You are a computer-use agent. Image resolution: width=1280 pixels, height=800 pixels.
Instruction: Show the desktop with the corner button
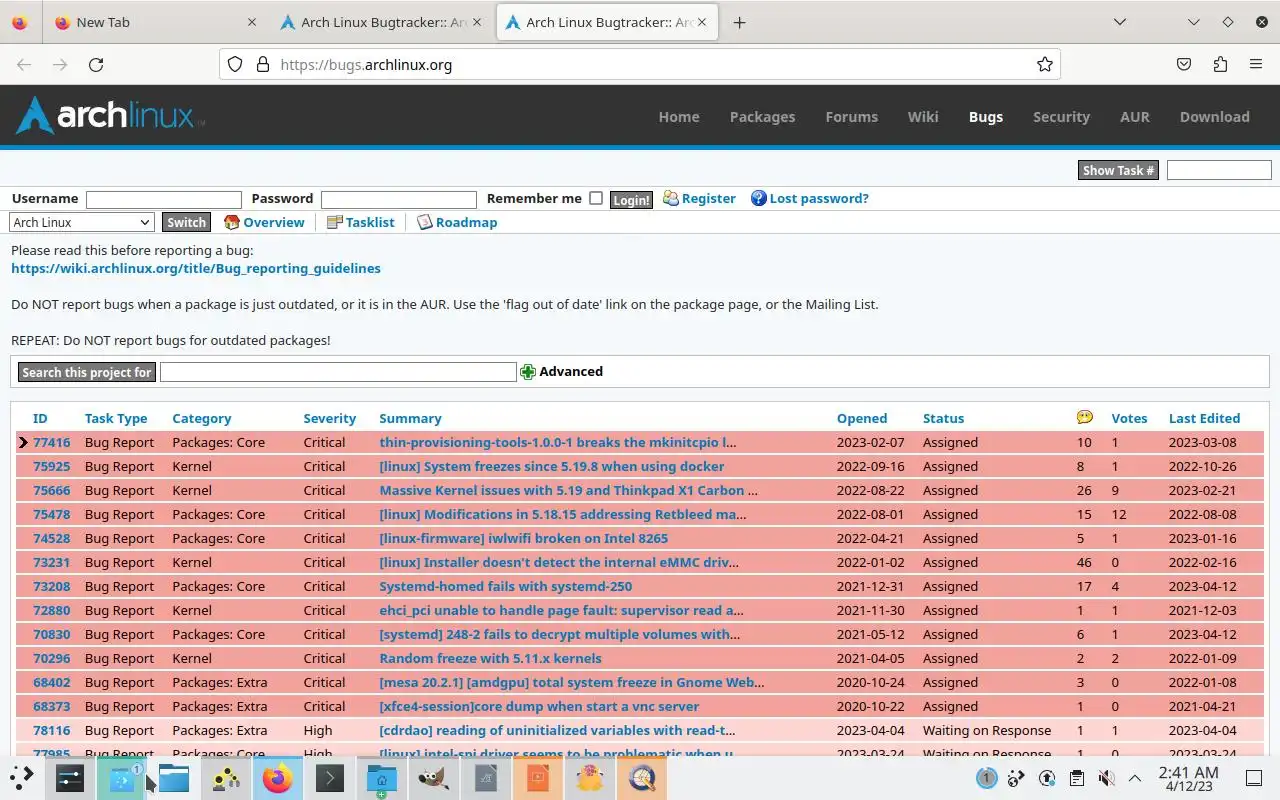click(1253, 778)
